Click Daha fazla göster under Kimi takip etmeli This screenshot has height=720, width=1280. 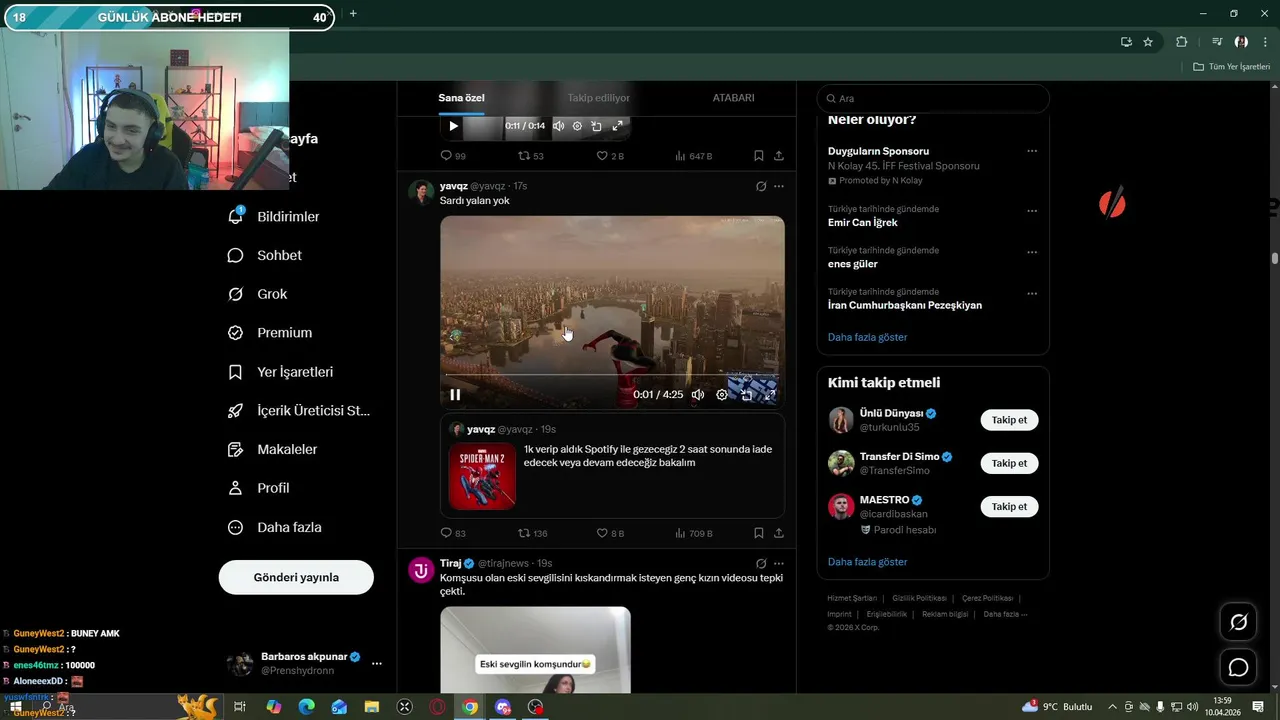click(867, 562)
